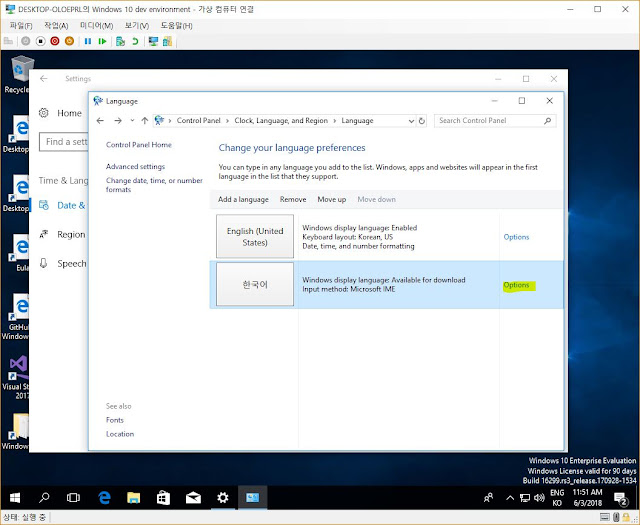Go back in Language control panel
Viewport: 640px width, 525px height.
100,120
